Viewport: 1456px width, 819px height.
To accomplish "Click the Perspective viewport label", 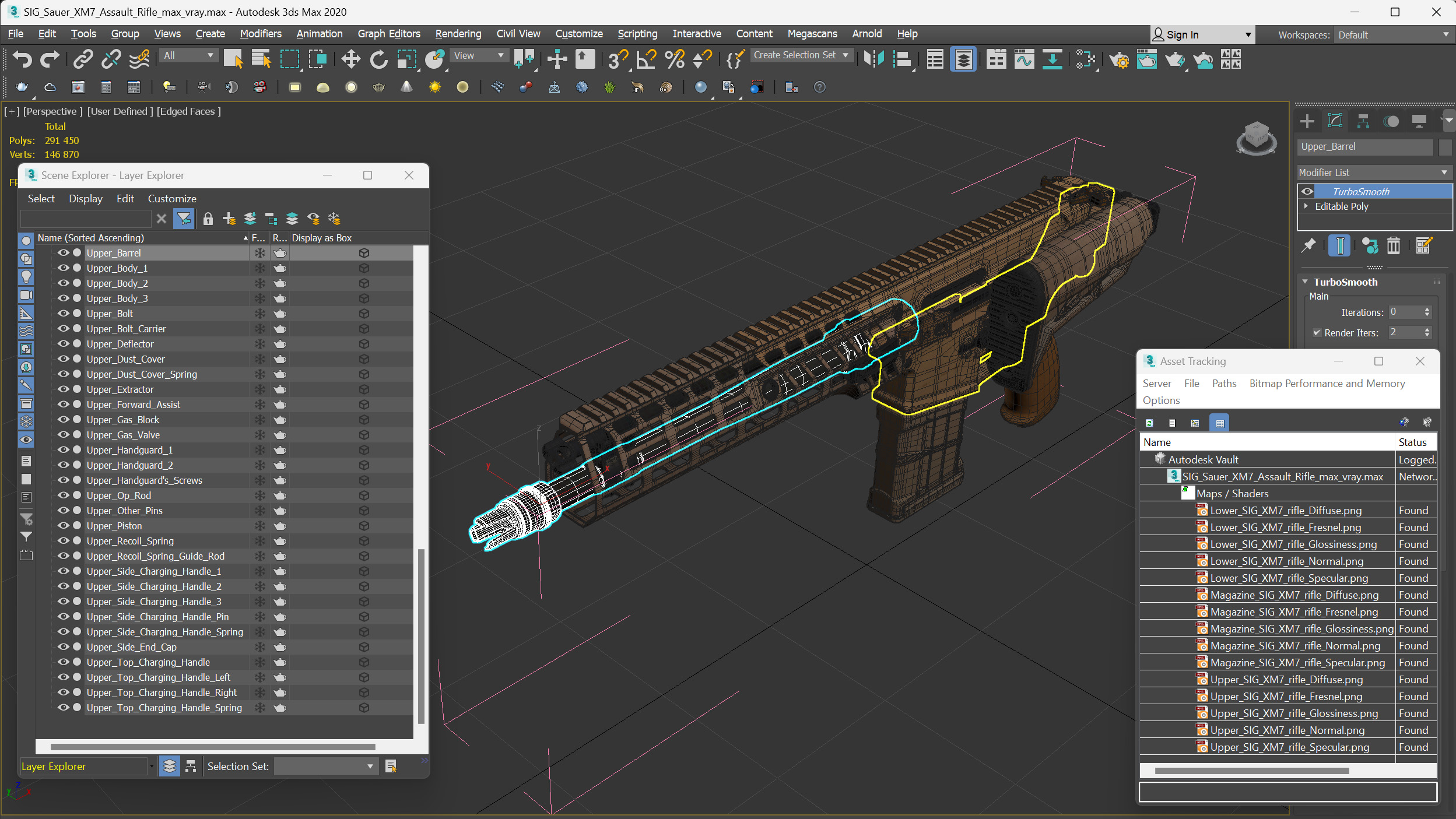I will click(x=52, y=111).
